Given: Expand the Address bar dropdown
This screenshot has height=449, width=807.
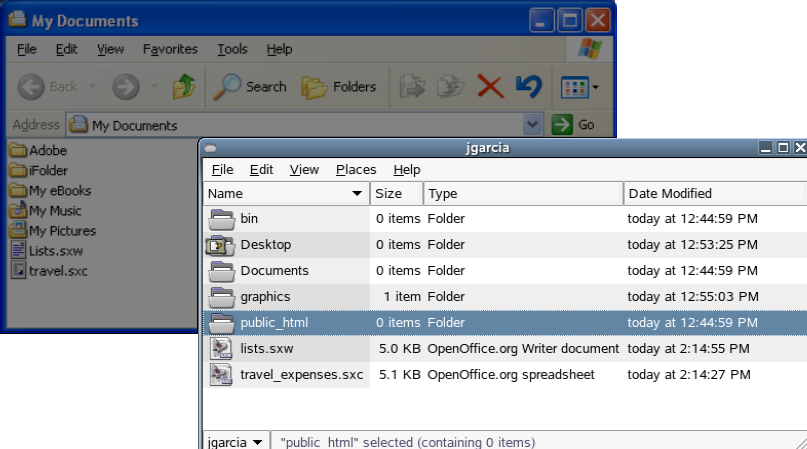Looking at the screenshot, I should (533, 125).
